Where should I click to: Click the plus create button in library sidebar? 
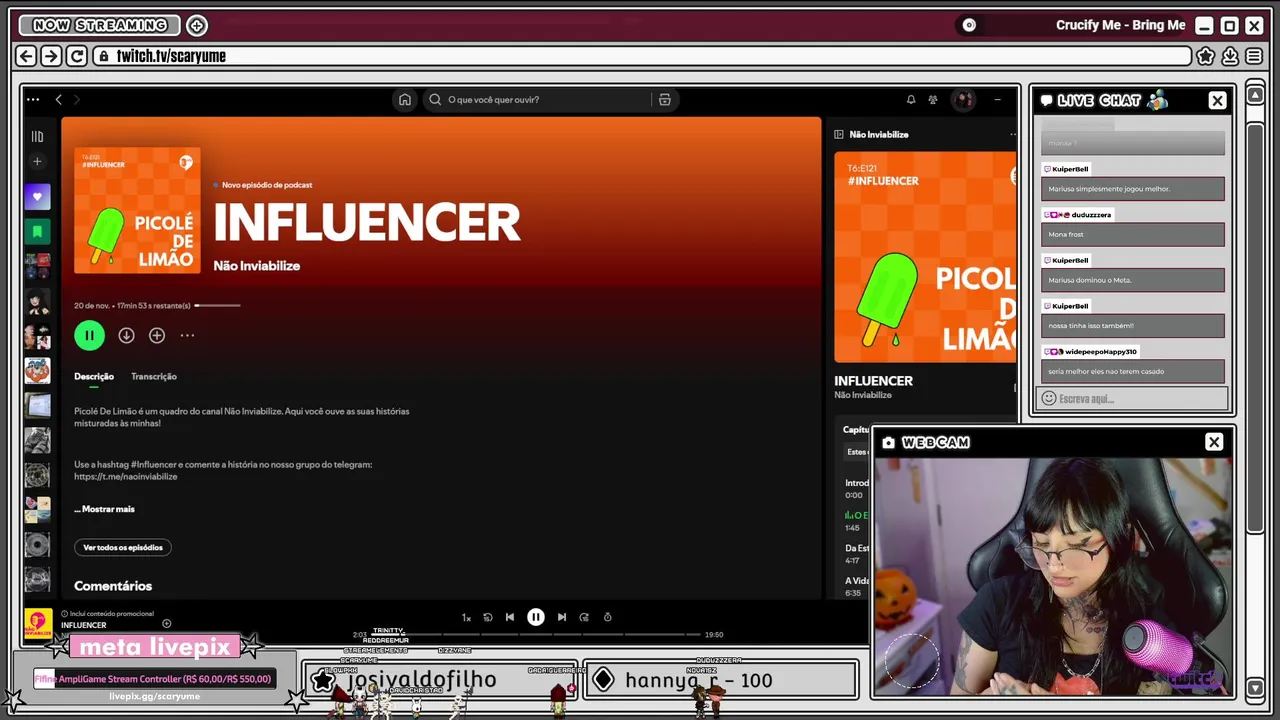pyautogui.click(x=37, y=161)
